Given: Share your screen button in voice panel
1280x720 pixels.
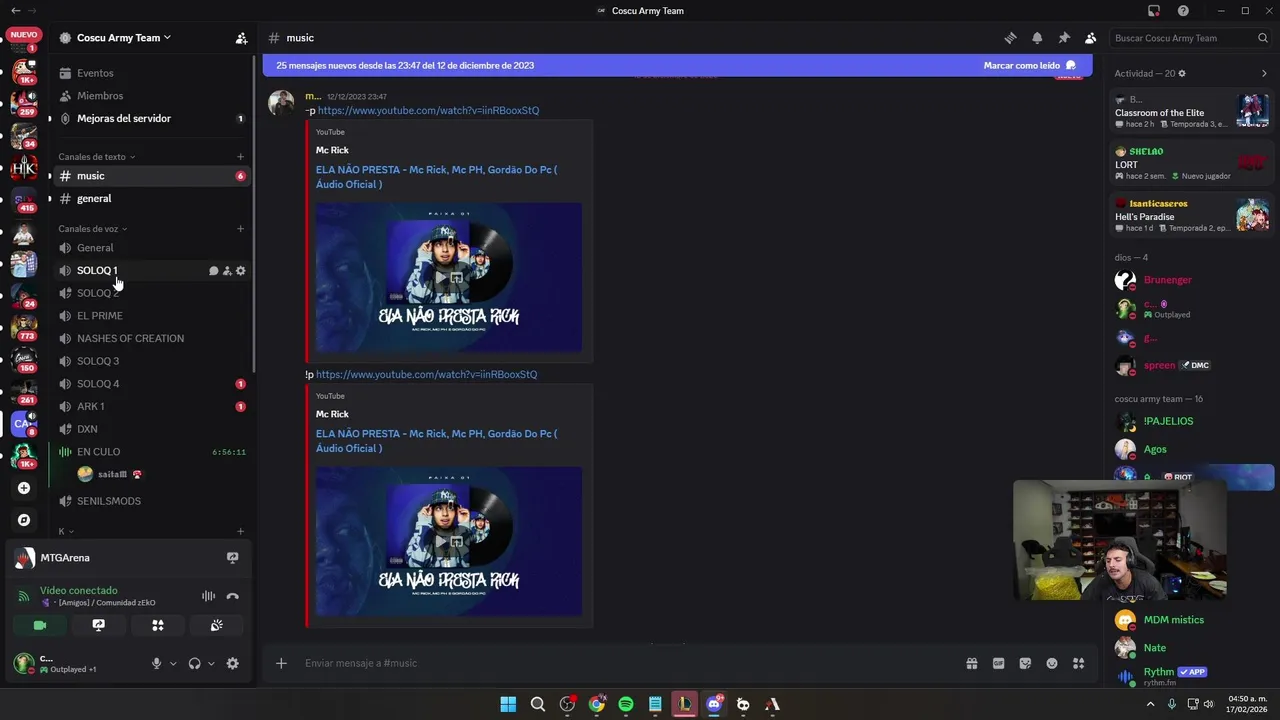Looking at the screenshot, I should click(x=98, y=625).
